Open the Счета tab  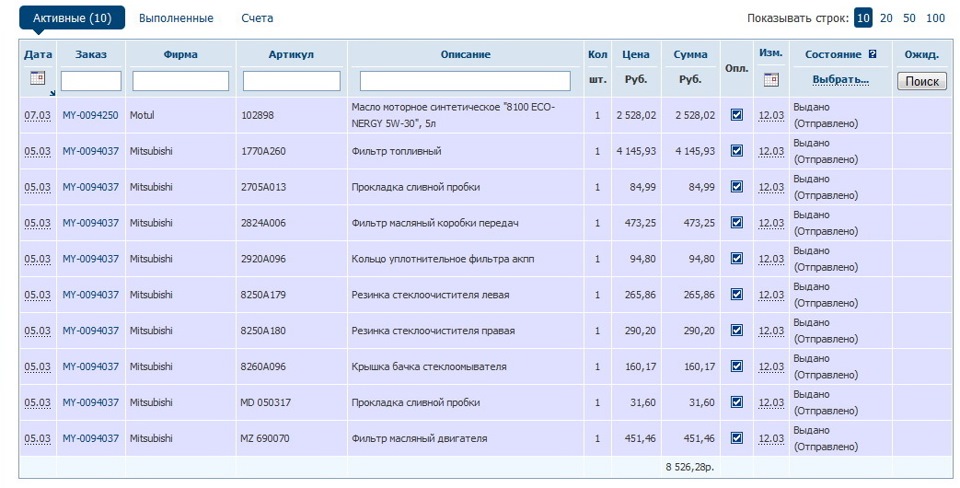[x=257, y=18]
